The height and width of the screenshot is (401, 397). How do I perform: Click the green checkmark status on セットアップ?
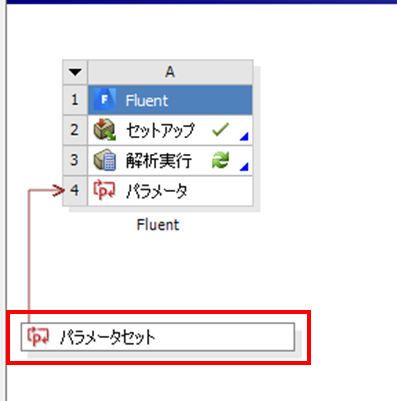(x=220, y=130)
